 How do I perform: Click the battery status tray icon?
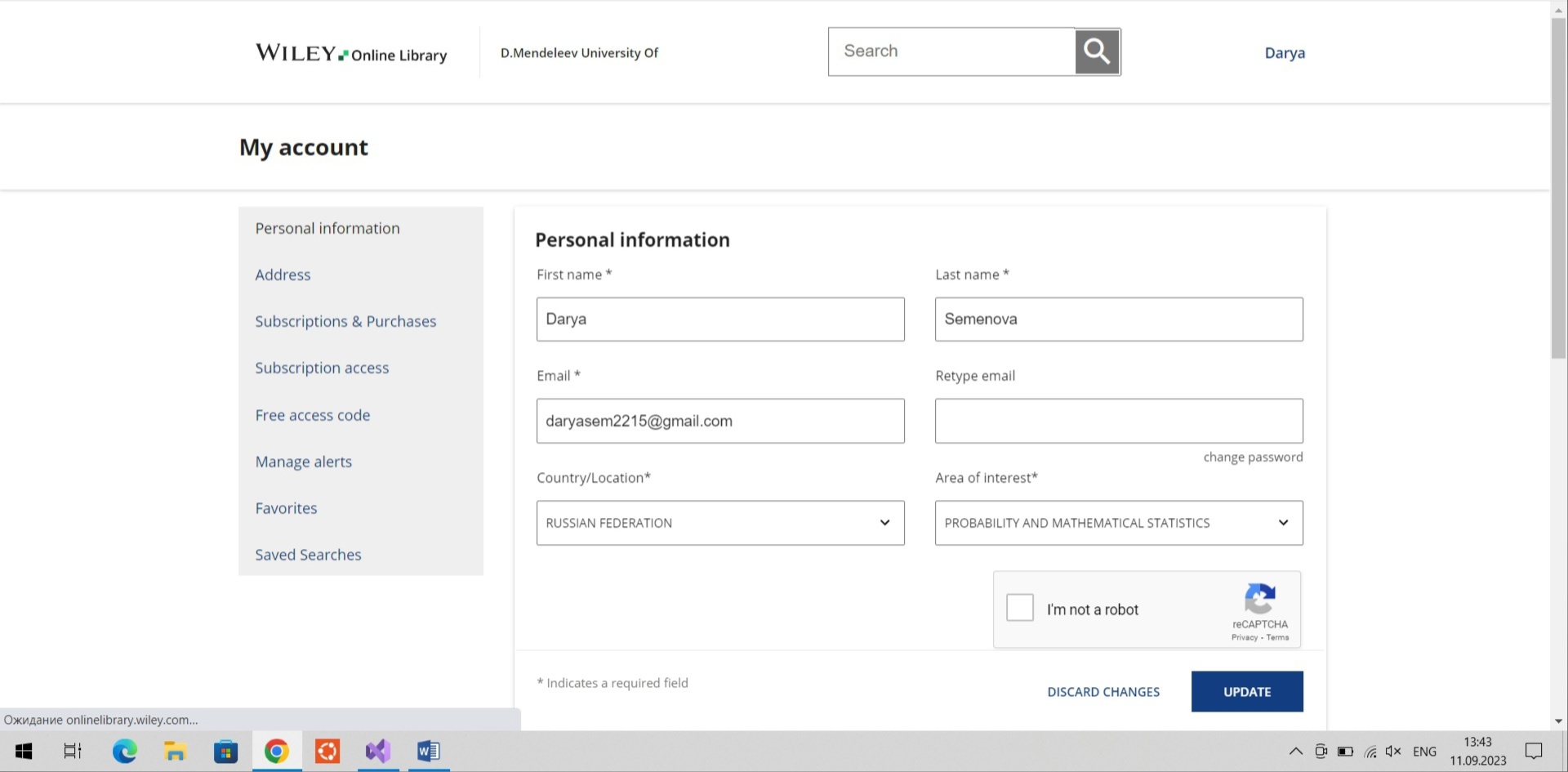1345,752
